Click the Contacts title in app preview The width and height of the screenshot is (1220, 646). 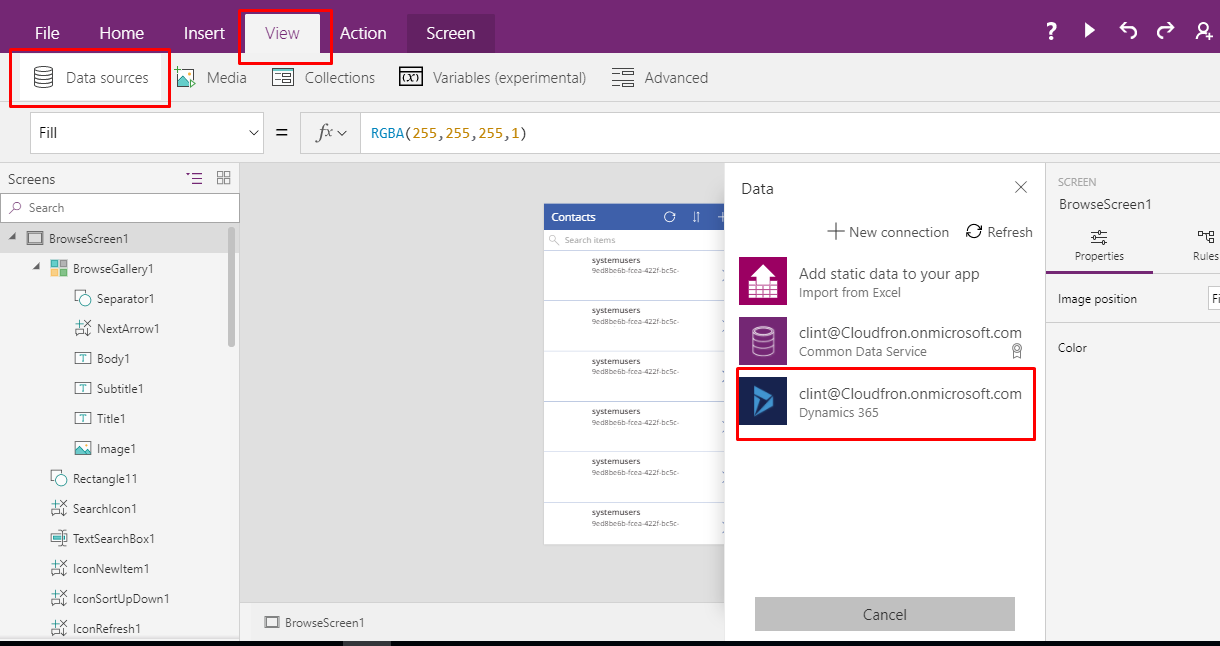(573, 217)
